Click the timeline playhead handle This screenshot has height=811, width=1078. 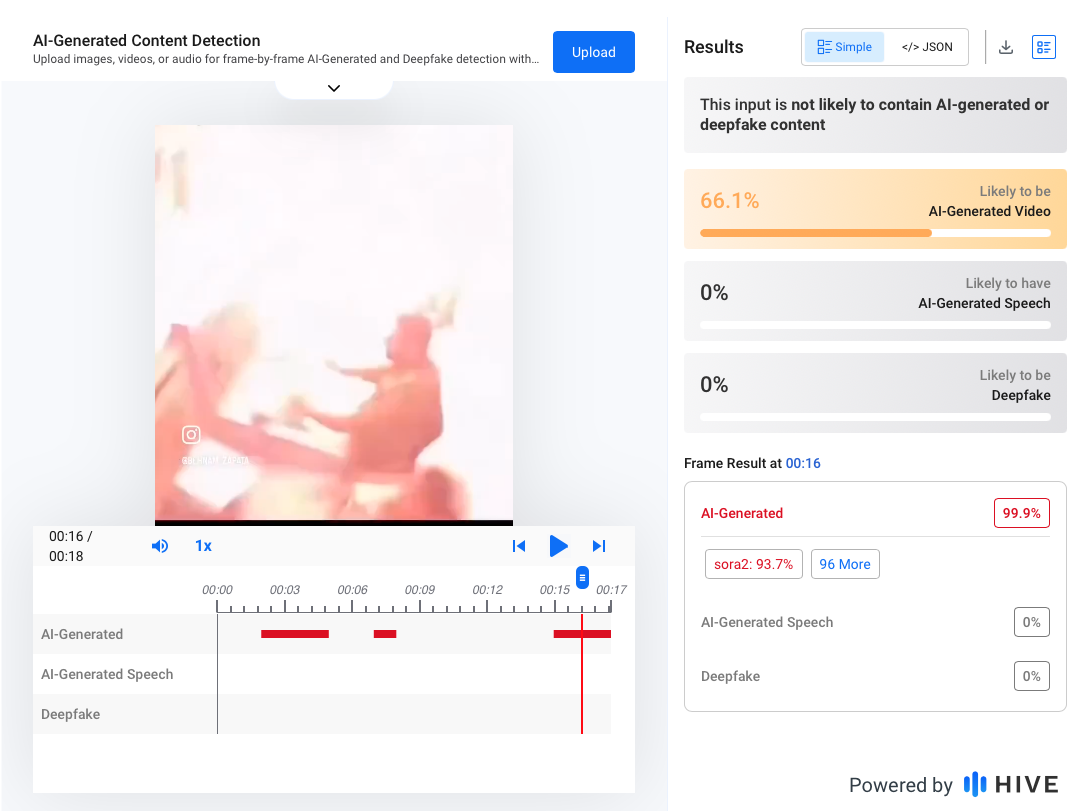click(582, 577)
